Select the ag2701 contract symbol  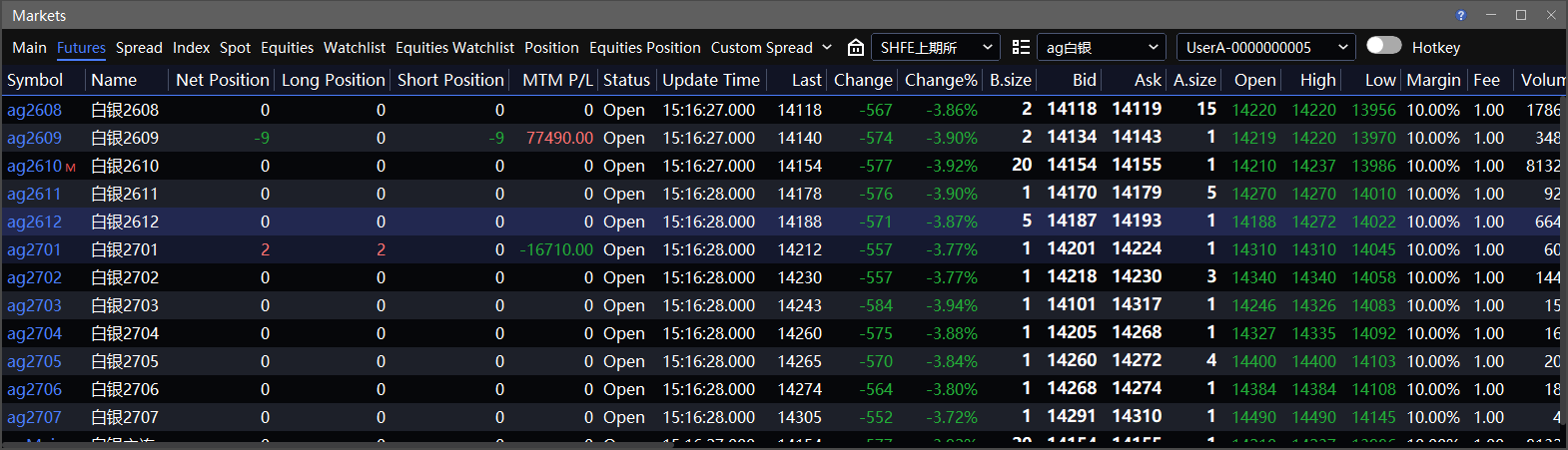click(34, 249)
